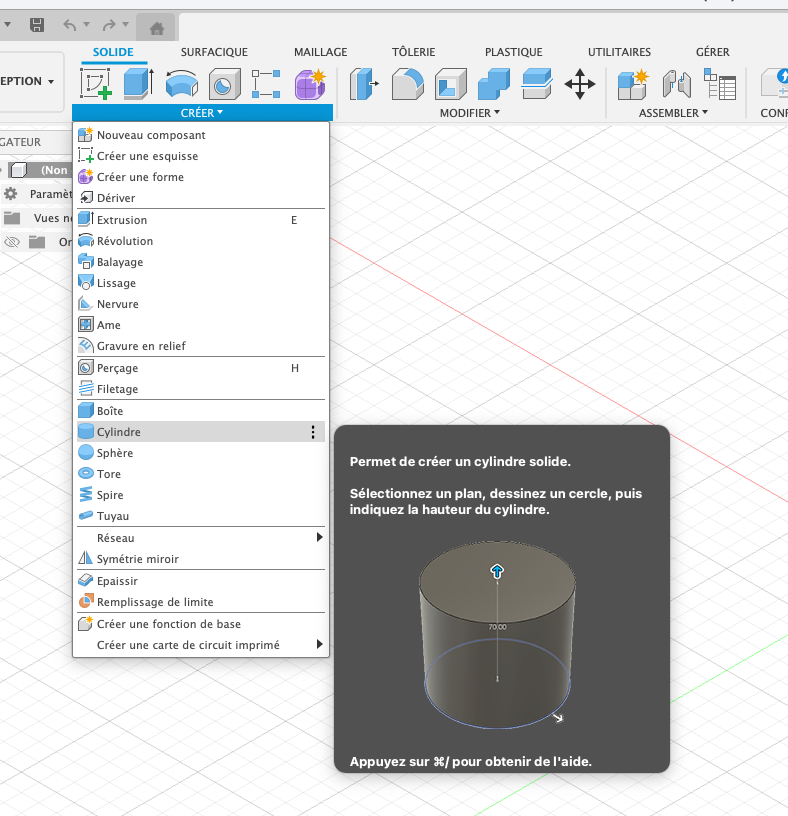Collapse the CRÉER dropdown menu
This screenshot has width=788, height=816.
coord(202,113)
